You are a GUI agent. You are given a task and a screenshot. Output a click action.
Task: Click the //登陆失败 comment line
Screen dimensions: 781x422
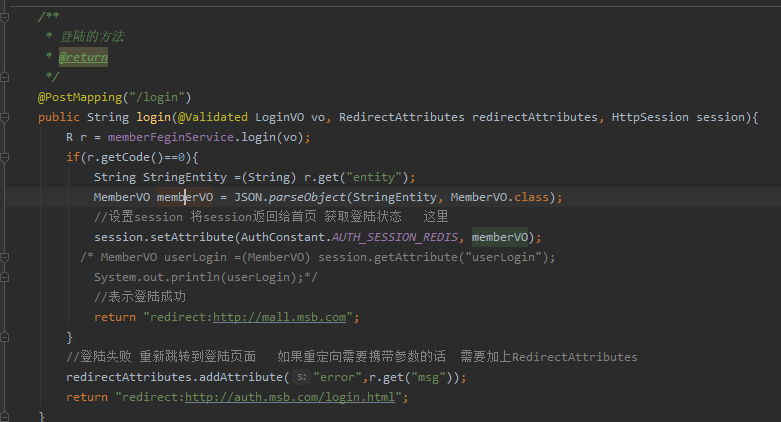click(x=352, y=357)
